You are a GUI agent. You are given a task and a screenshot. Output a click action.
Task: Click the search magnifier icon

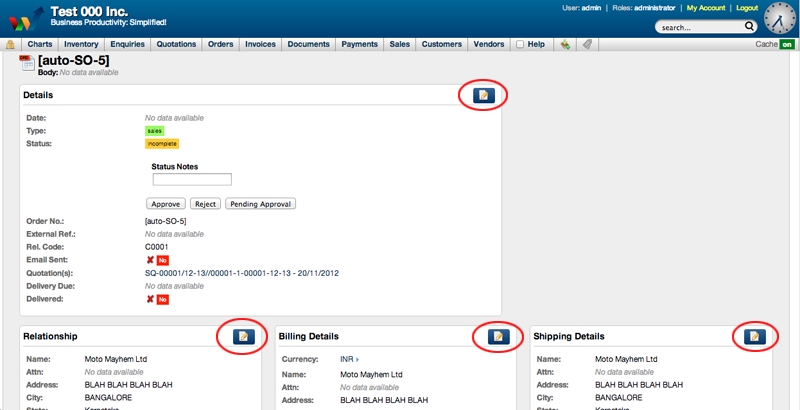[749, 27]
